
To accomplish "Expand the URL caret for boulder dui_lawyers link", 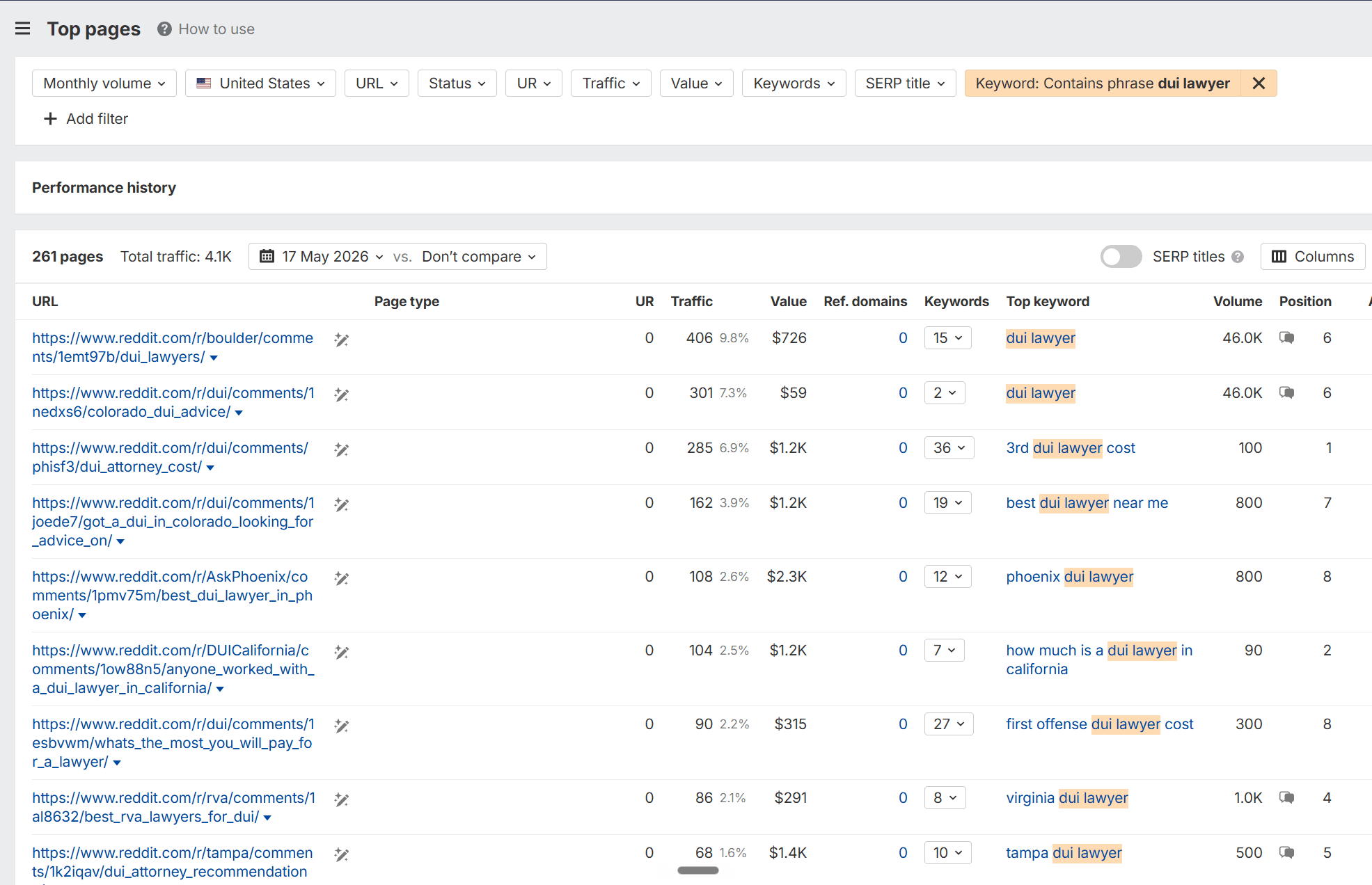I will tap(214, 358).
